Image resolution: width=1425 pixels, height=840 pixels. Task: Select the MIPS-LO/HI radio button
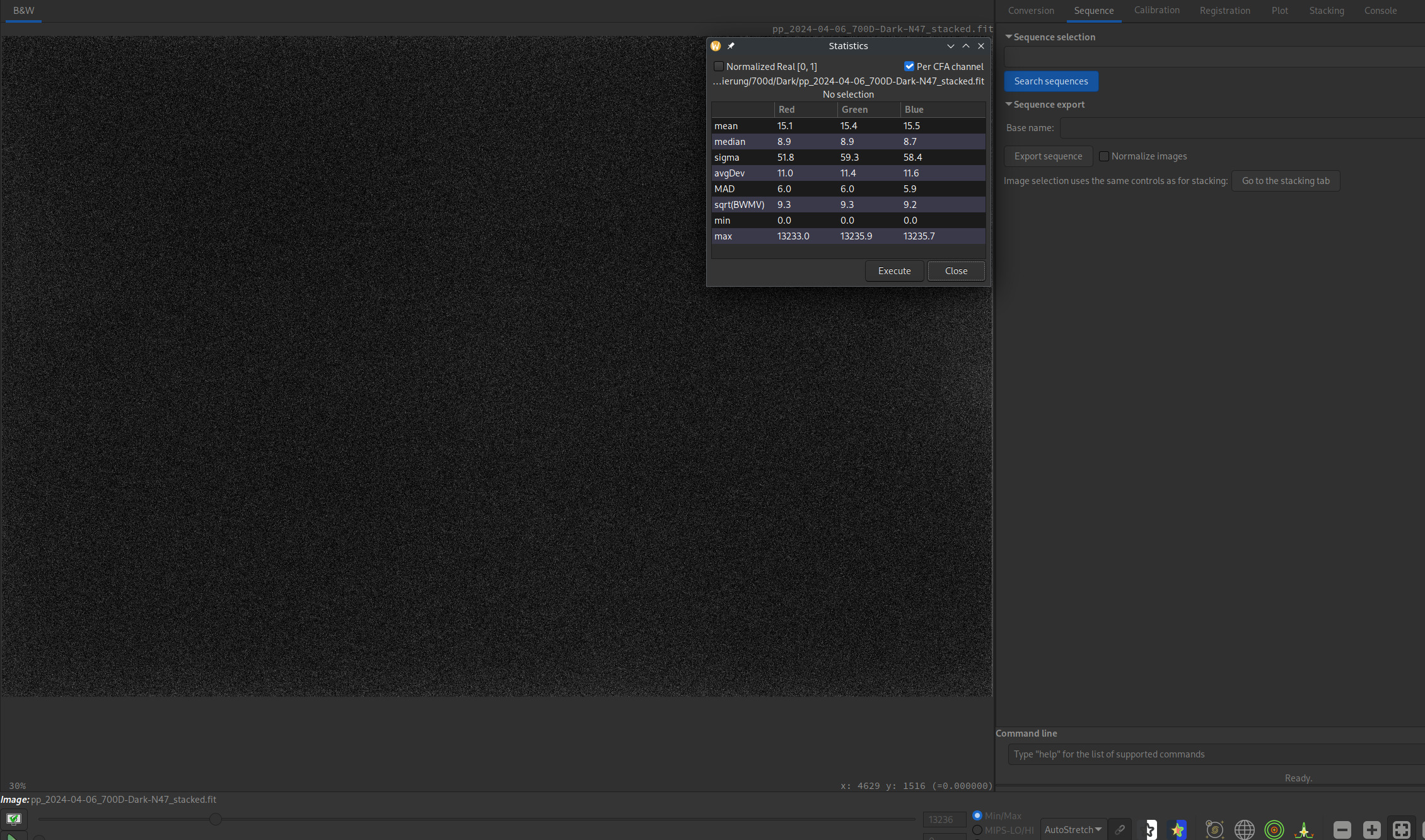(977, 830)
